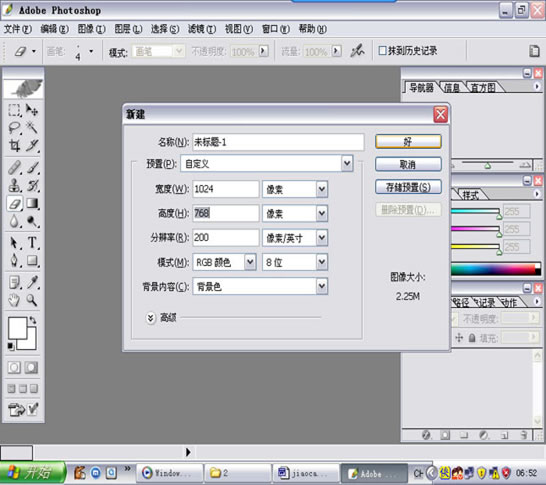Screen dimensions: 546x485
Task: Switch to Quick Mask mode
Action: [31, 367]
